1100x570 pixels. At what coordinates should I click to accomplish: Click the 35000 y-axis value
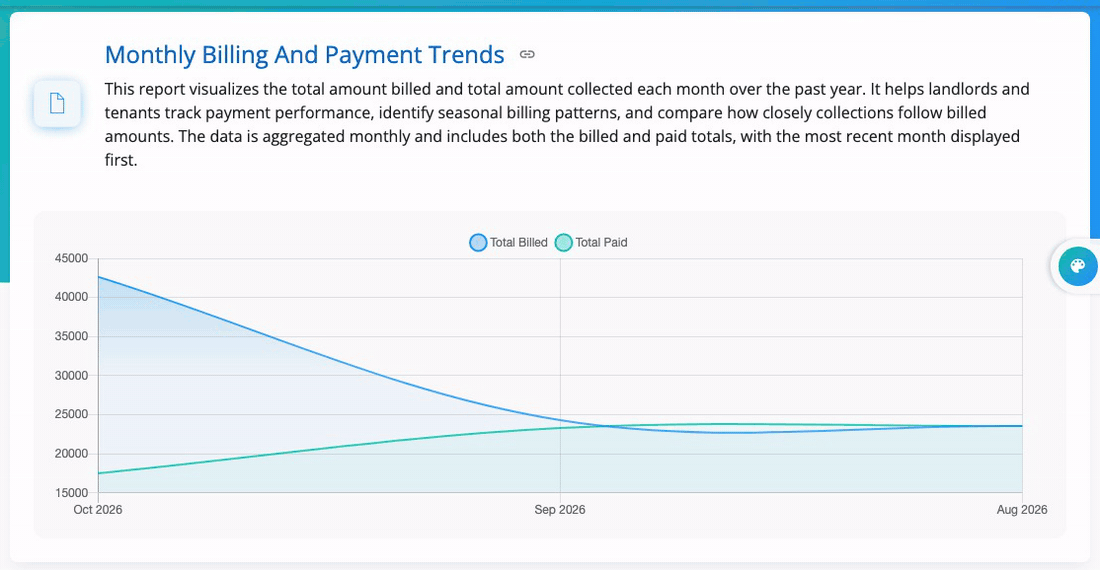[72, 337]
